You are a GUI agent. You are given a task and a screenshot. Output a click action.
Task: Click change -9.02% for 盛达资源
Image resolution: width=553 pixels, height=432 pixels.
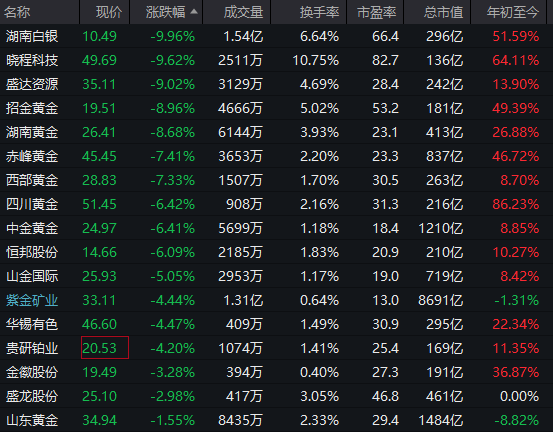point(172,84)
